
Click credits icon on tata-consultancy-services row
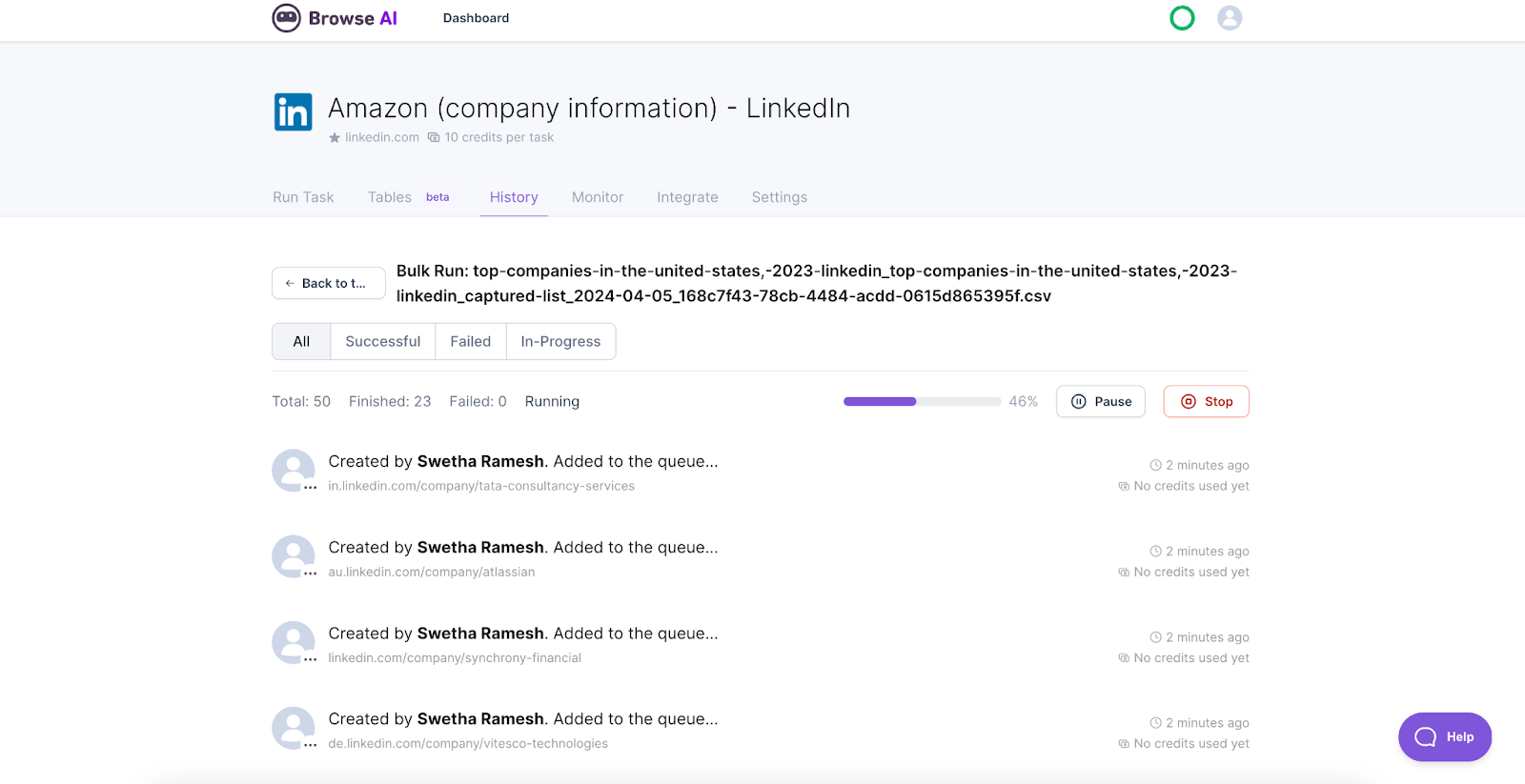(1124, 486)
